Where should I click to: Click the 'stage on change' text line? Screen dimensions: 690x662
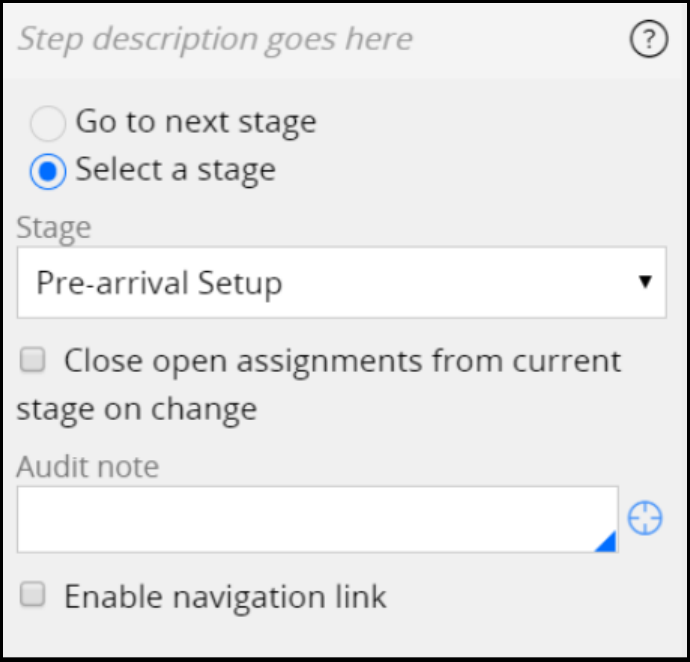point(137,409)
